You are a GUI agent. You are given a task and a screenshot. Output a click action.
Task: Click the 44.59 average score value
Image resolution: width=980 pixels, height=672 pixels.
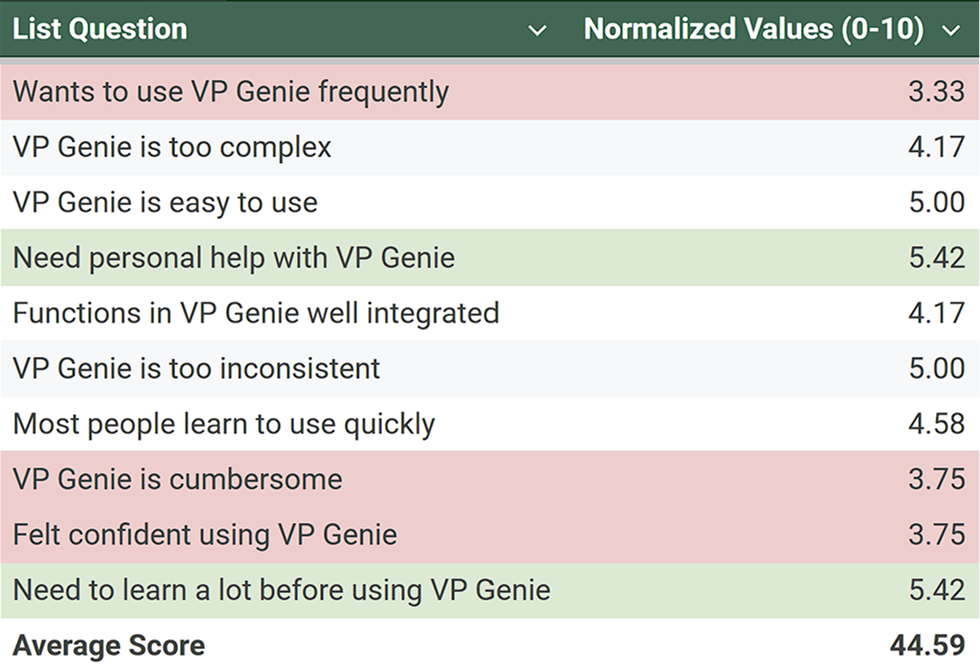tap(927, 646)
